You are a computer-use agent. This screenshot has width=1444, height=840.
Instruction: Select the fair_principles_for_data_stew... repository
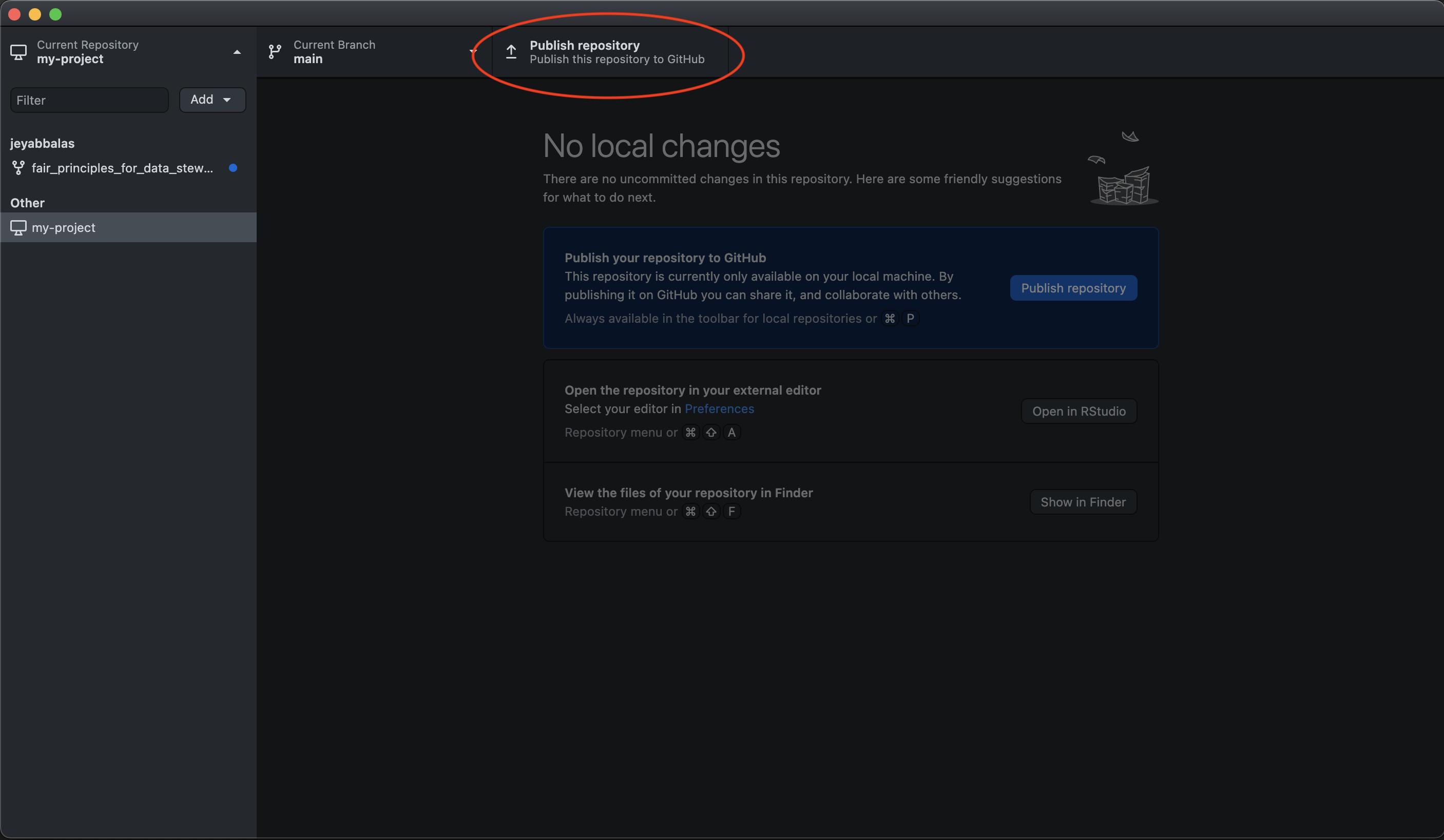[128, 168]
